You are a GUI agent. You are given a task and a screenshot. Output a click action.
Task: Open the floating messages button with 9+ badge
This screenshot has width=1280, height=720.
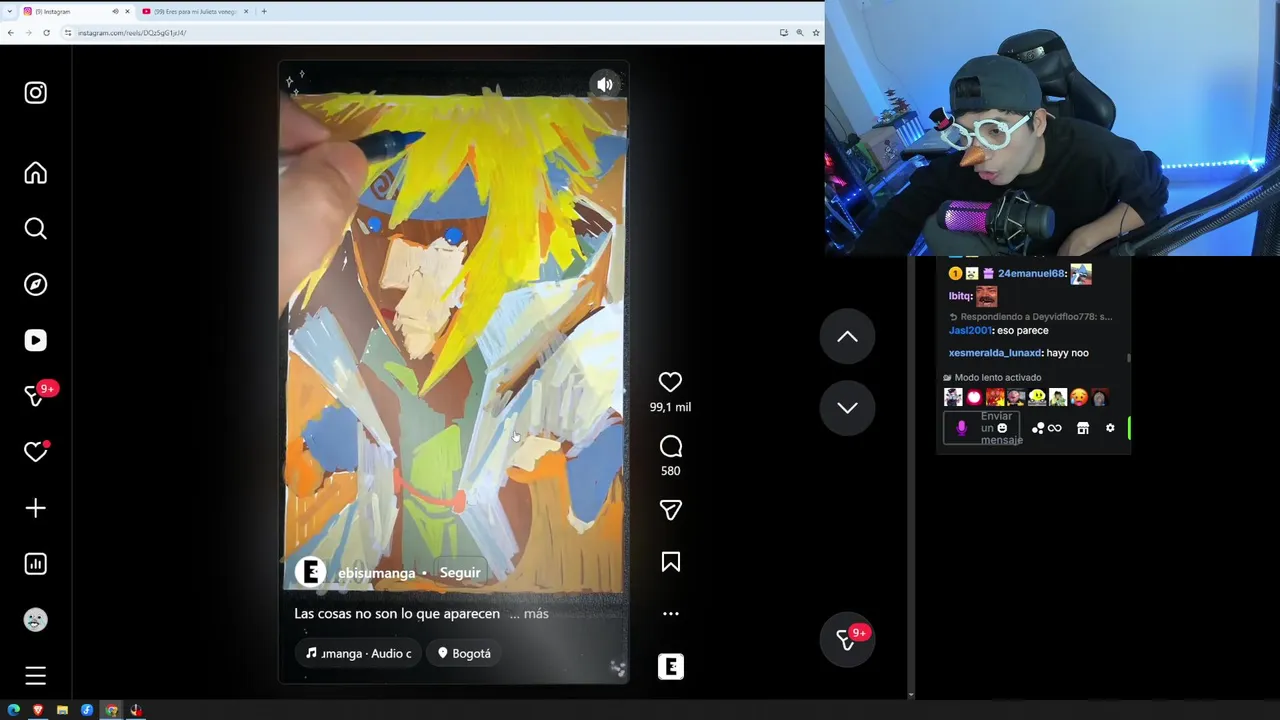(847, 640)
